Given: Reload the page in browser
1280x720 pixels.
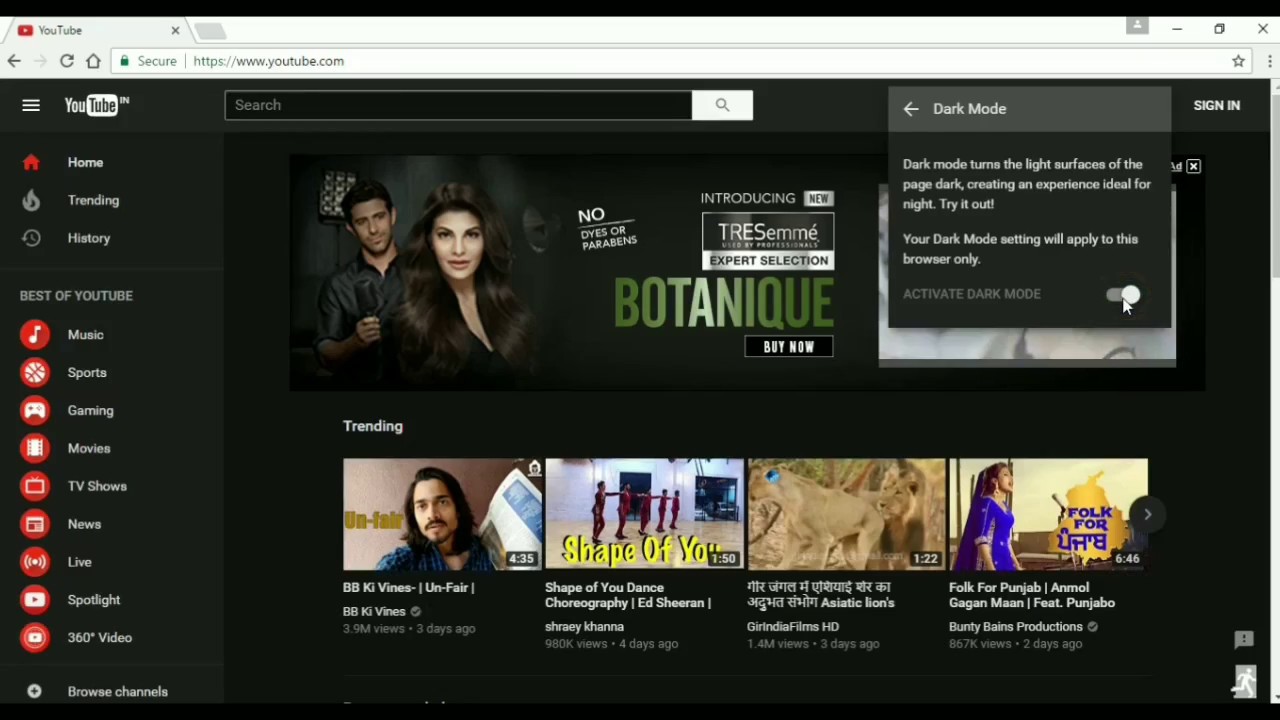Looking at the screenshot, I should (66, 61).
